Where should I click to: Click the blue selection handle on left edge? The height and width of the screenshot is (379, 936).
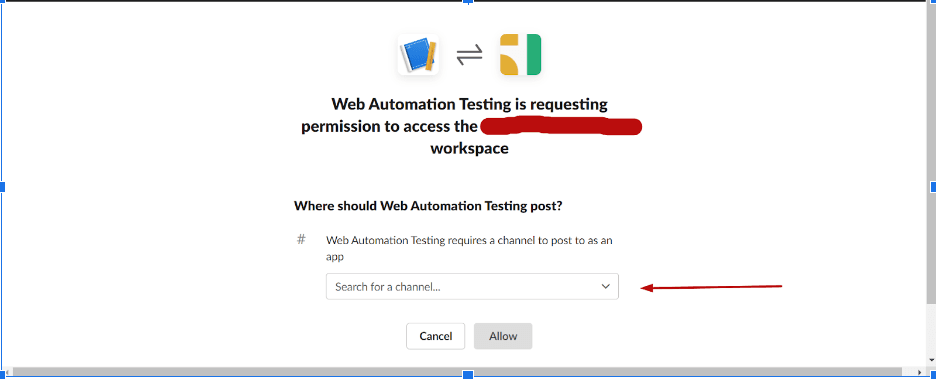pyautogui.click(x=2, y=187)
